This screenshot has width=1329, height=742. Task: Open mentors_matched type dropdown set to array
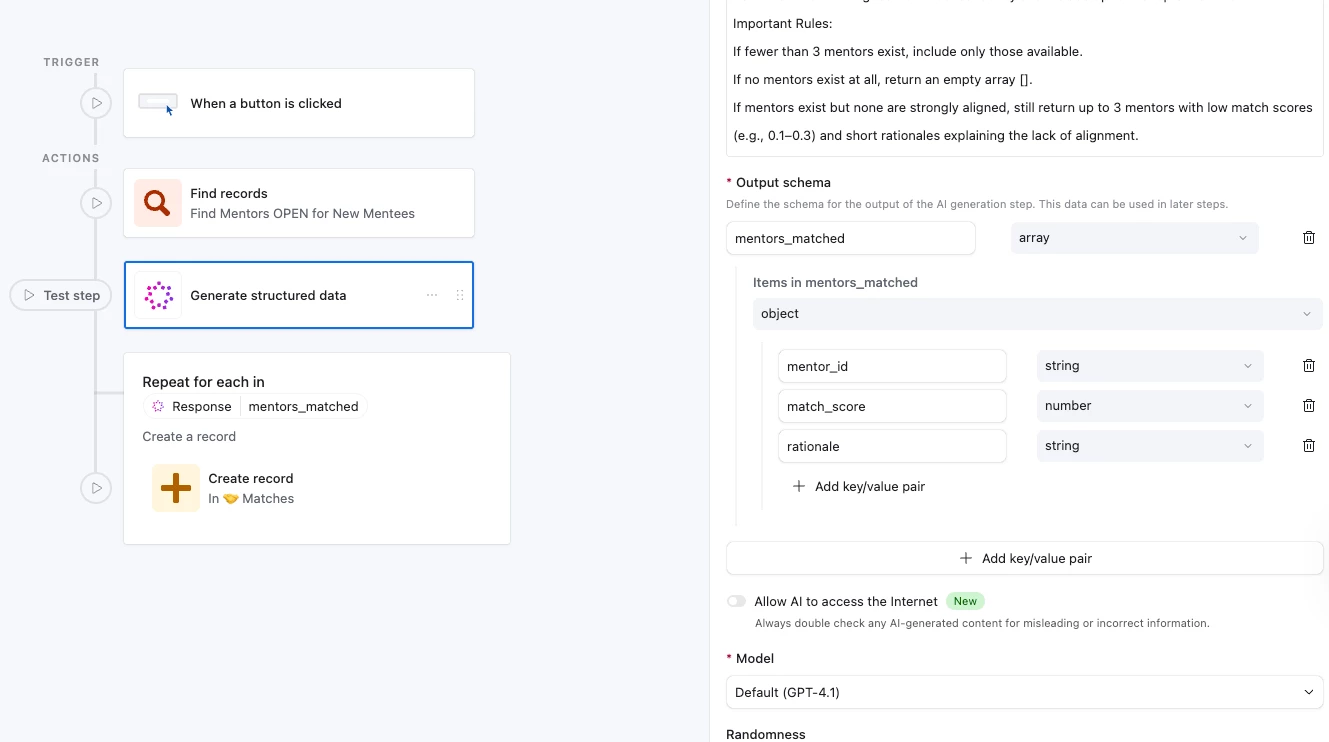point(1134,238)
